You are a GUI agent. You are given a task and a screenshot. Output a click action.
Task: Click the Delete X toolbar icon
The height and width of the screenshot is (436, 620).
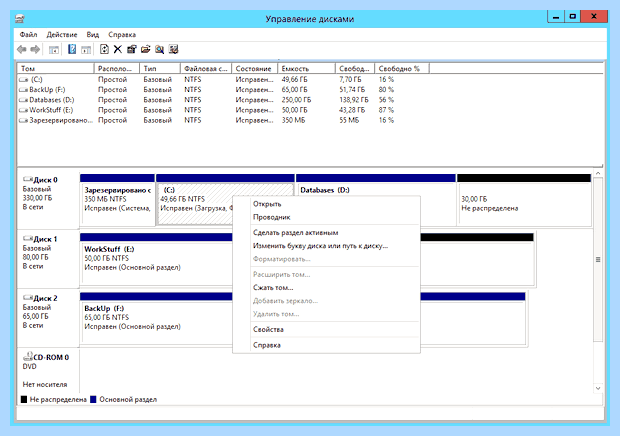pos(117,49)
